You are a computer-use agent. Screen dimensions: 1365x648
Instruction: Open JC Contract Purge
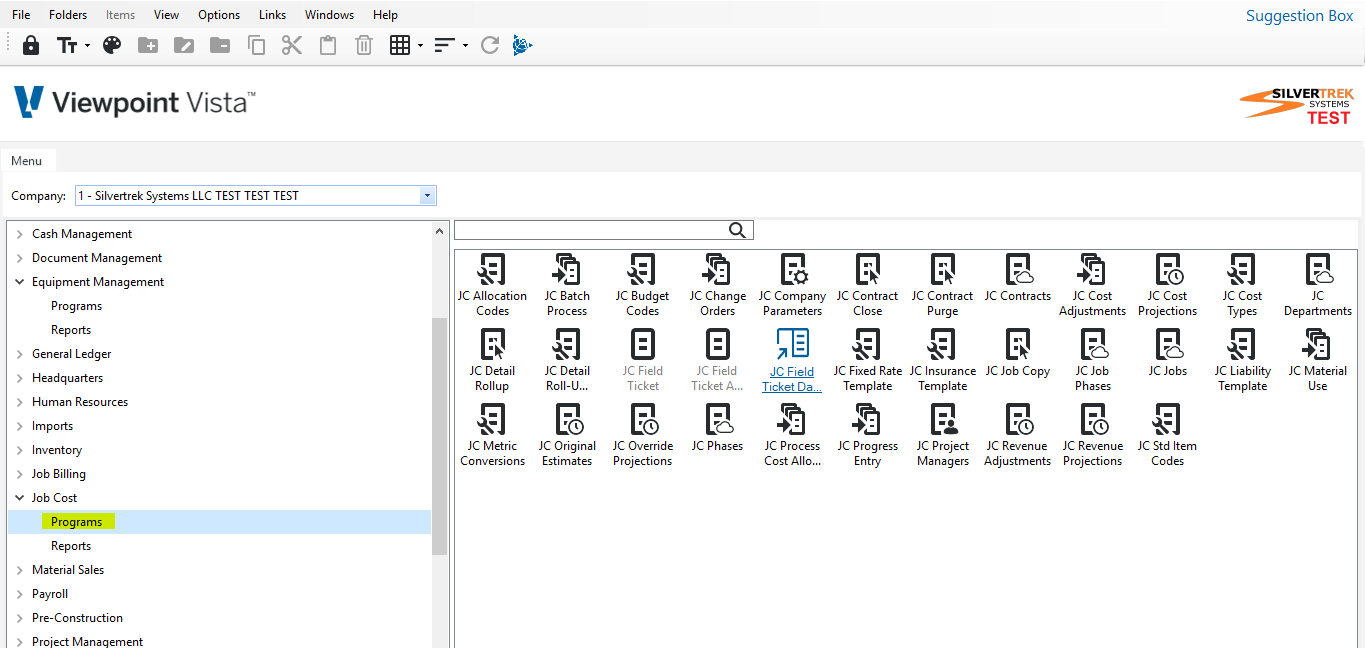pyautogui.click(x=942, y=285)
